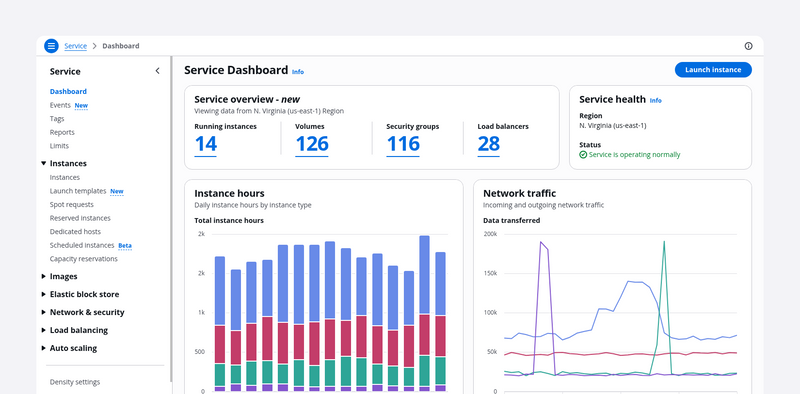Click the load balancers count 28
This screenshot has height=394, width=800.
pos(489,144)
